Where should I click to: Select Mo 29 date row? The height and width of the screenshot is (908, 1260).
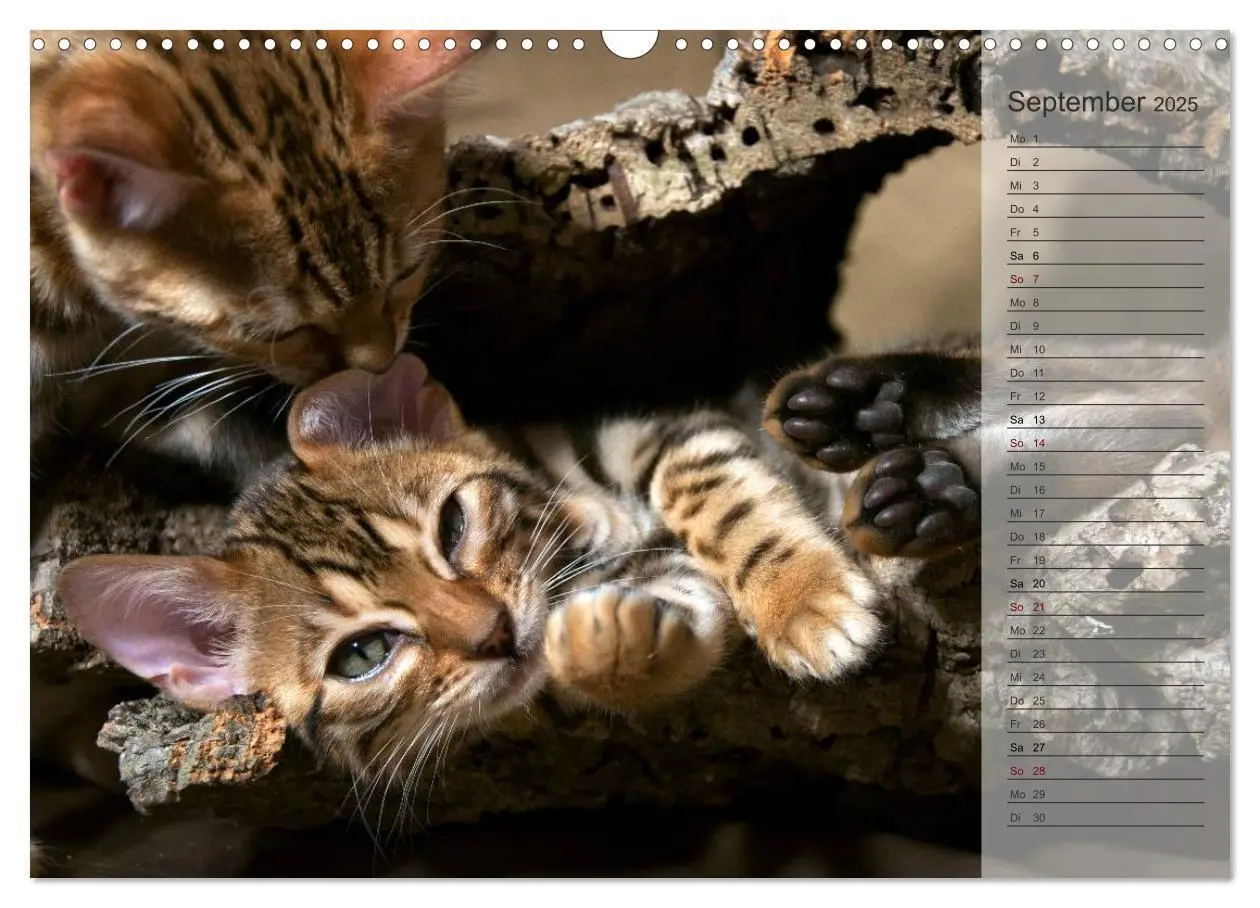coord(1105,794)
